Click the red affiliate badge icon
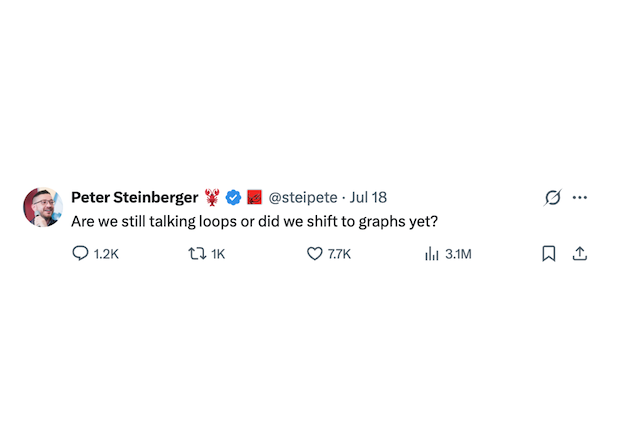Screen dimensions: 620x447 [x=254, y=197]
